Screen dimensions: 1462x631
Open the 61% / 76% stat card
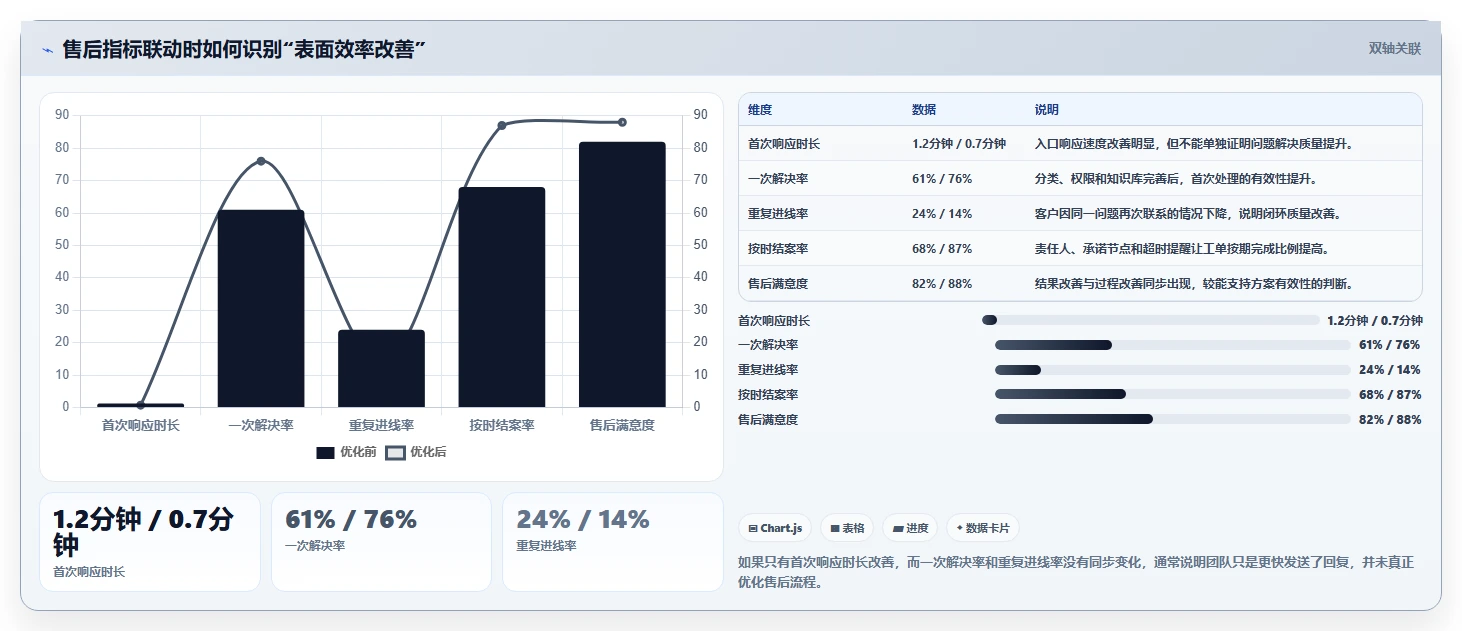[381, 542]
